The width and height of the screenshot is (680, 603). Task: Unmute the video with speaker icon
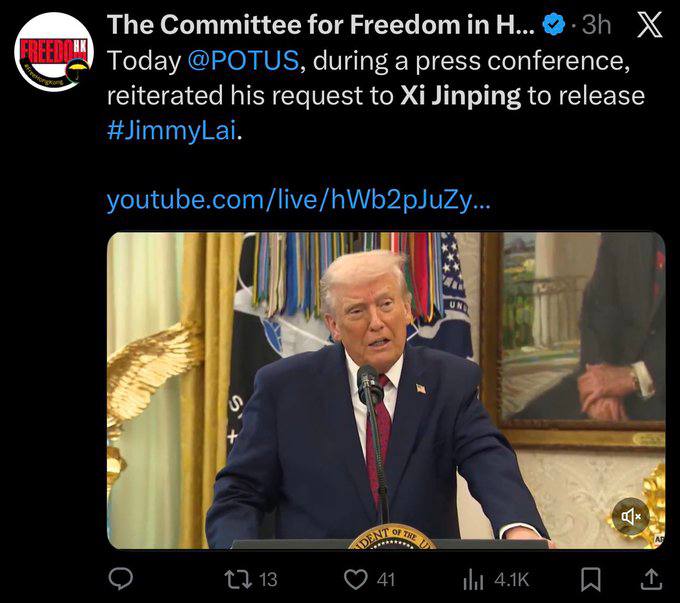[631, 516]
